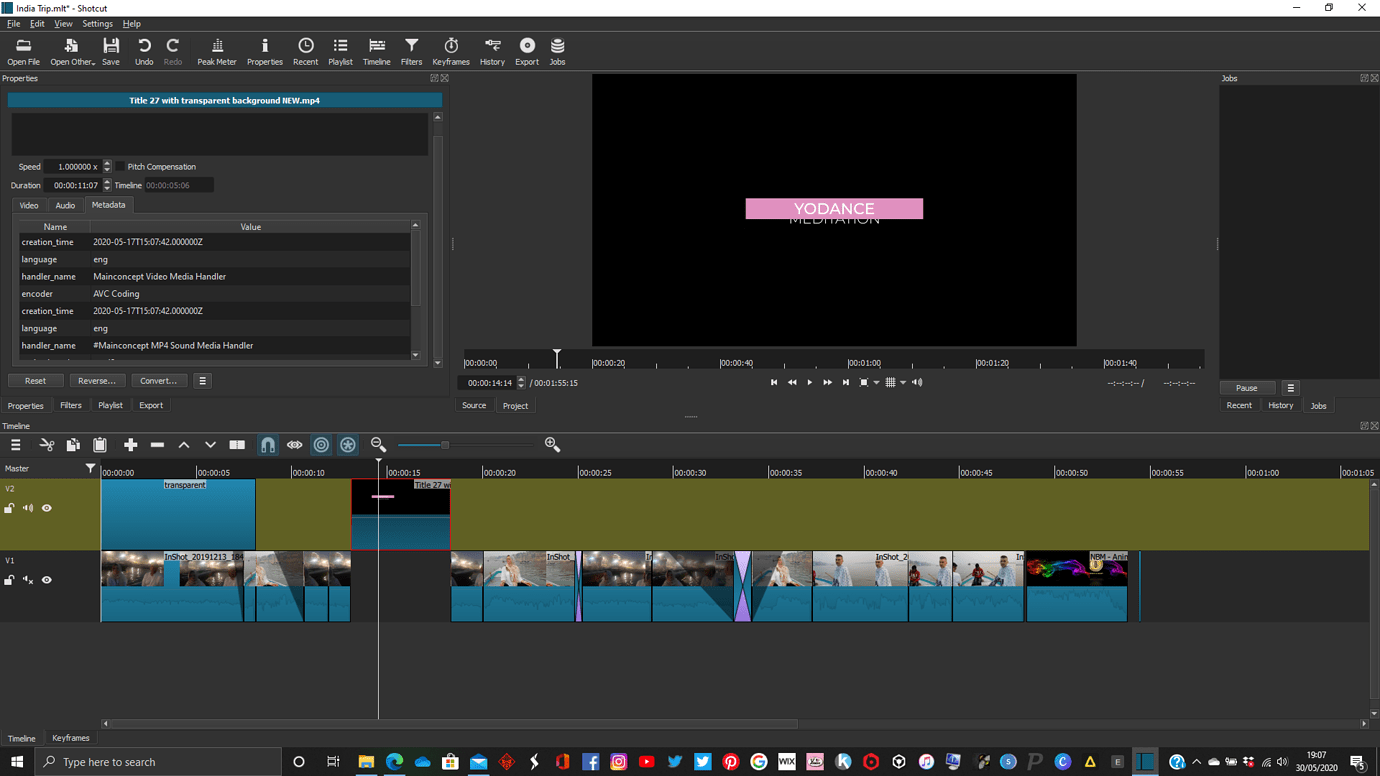Toggle timeline snapping magnet
1380x776 pixels.
[x=268, y=445]
